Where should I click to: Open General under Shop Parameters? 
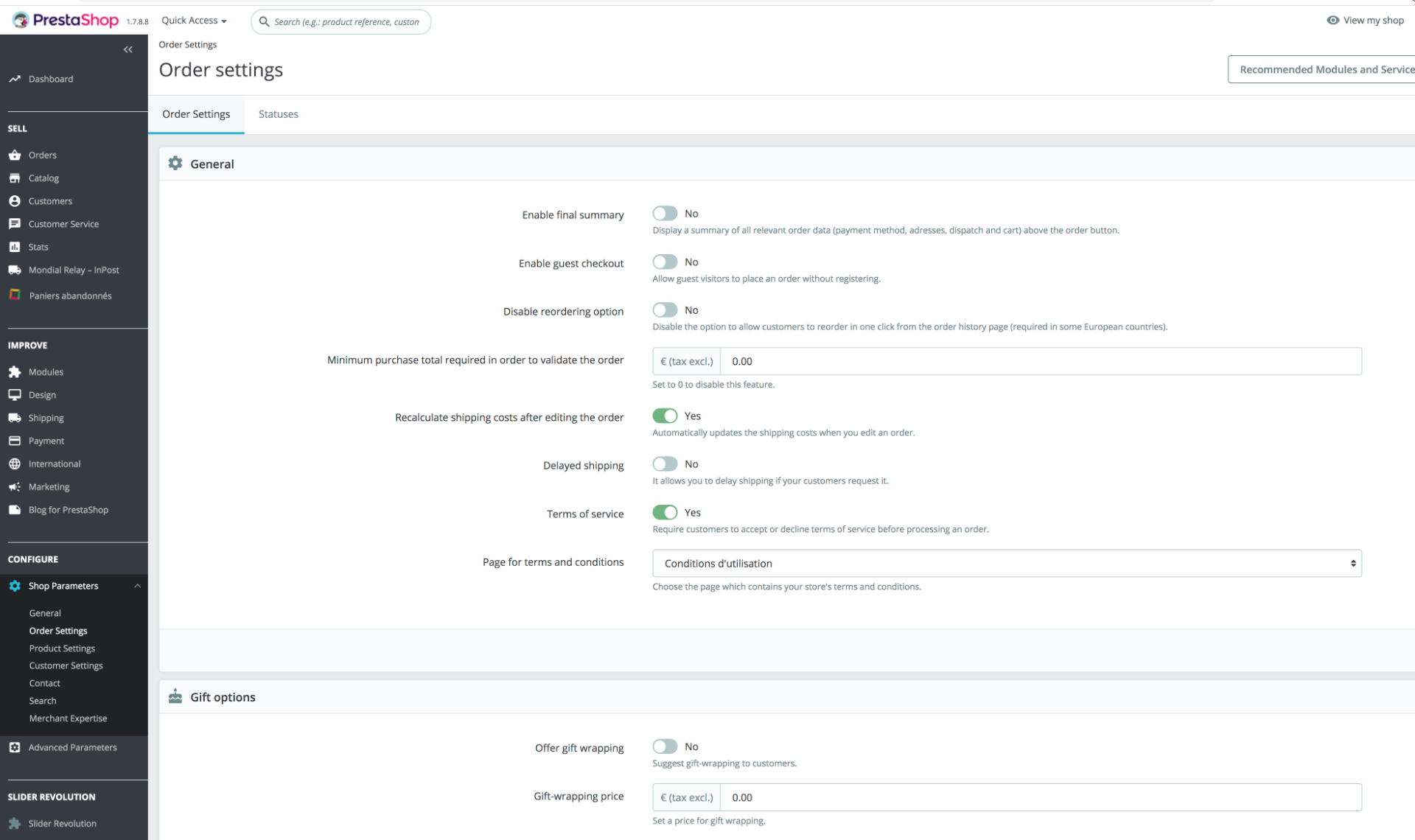[45, 613]
